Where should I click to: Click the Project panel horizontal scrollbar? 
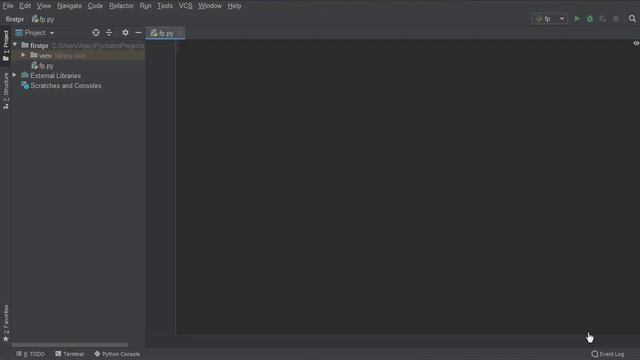(x=69, y=345)
